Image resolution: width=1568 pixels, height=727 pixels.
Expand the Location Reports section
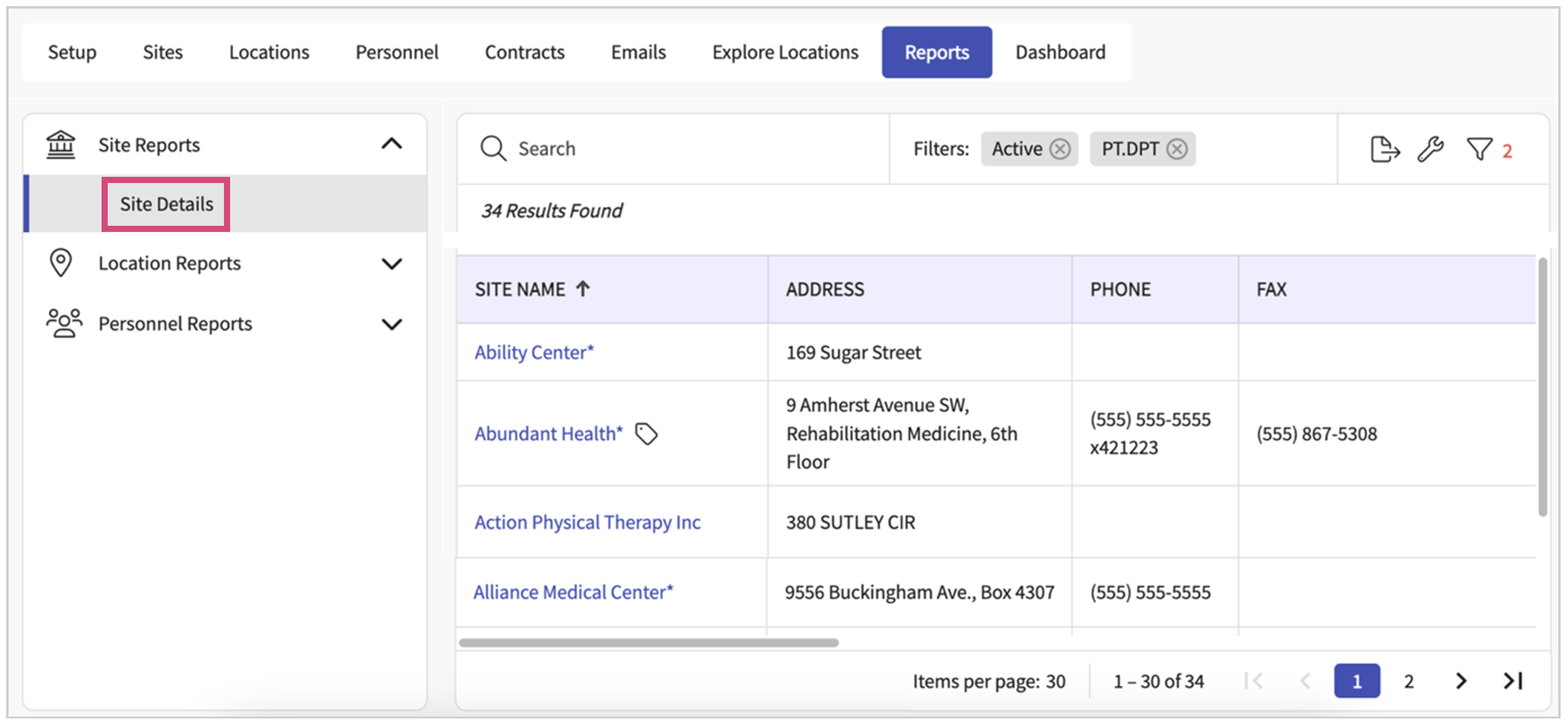(392, 264)
